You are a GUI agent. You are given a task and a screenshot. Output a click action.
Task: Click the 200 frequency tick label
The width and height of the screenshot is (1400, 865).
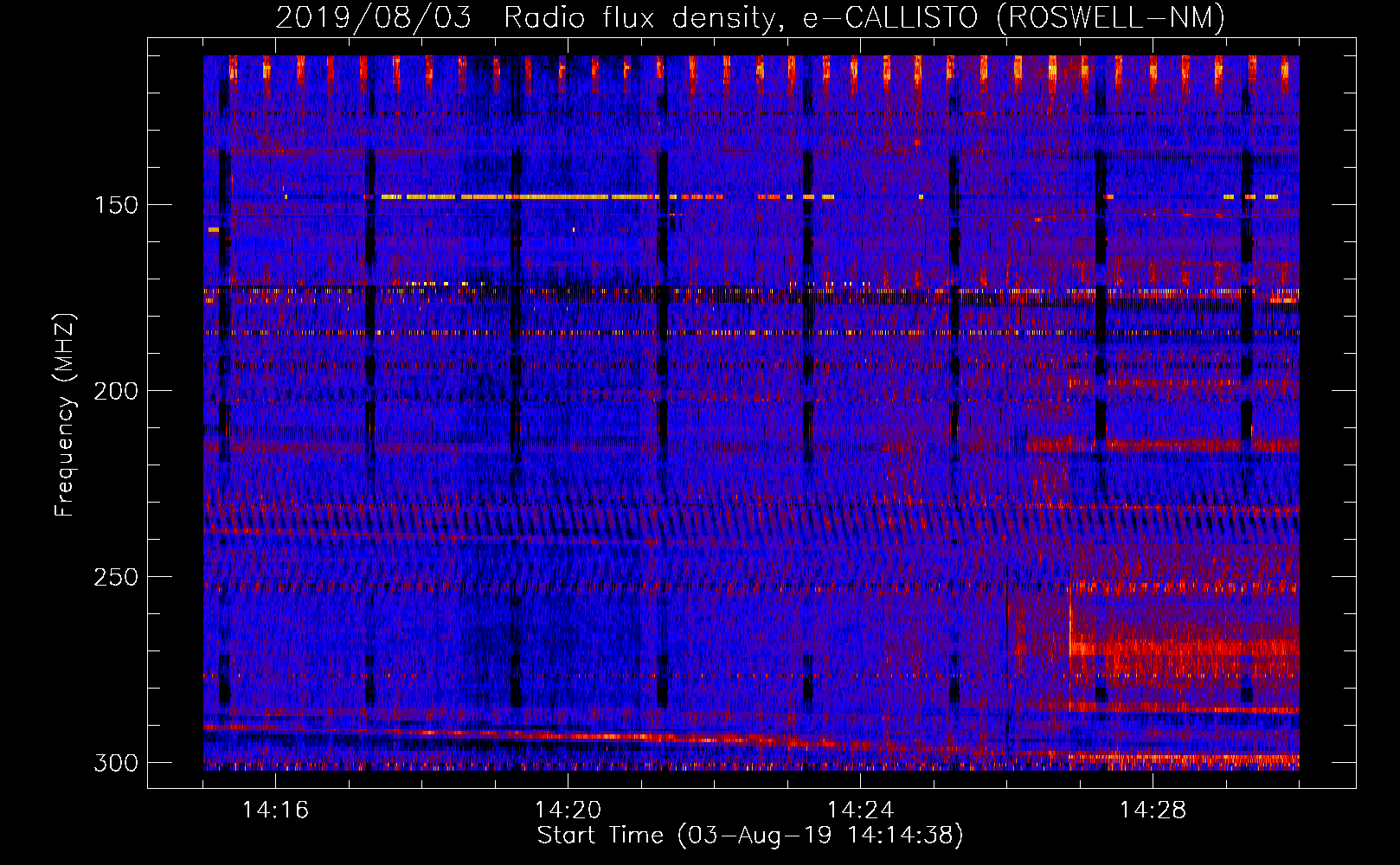tap(115, 391)
